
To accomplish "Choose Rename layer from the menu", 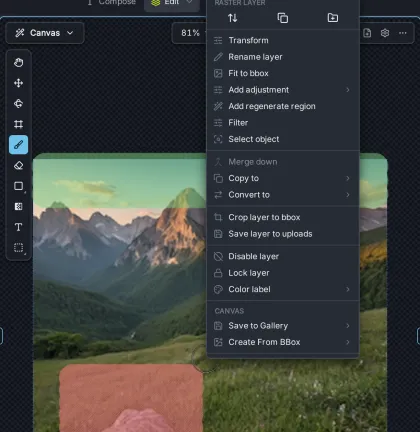I will click(x=283, y=57).
